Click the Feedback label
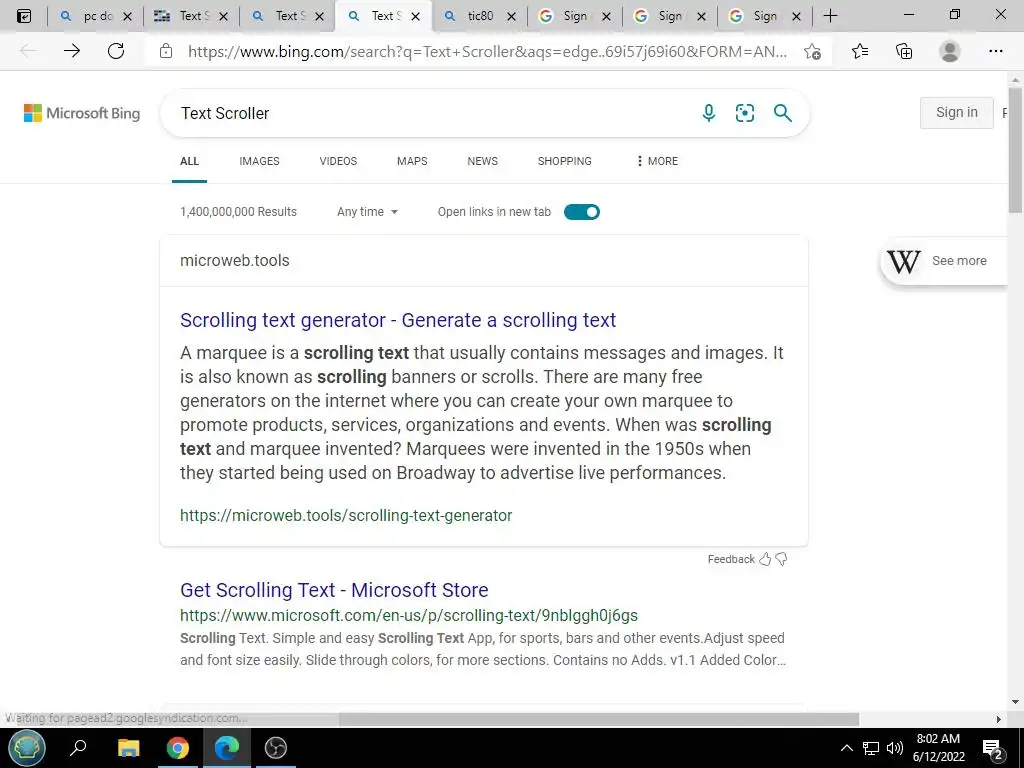1024x768 pixels. (731, 559)
